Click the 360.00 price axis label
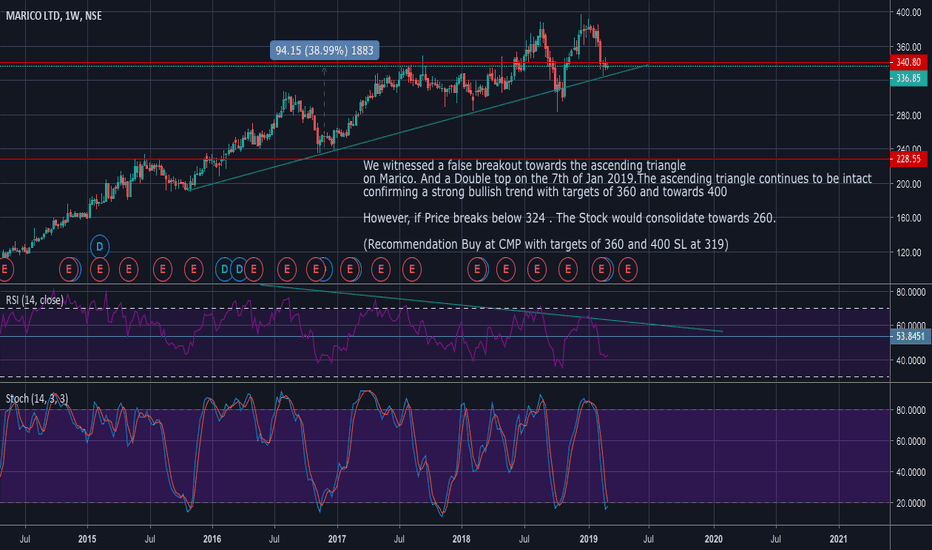 click(x=909, y=47)
